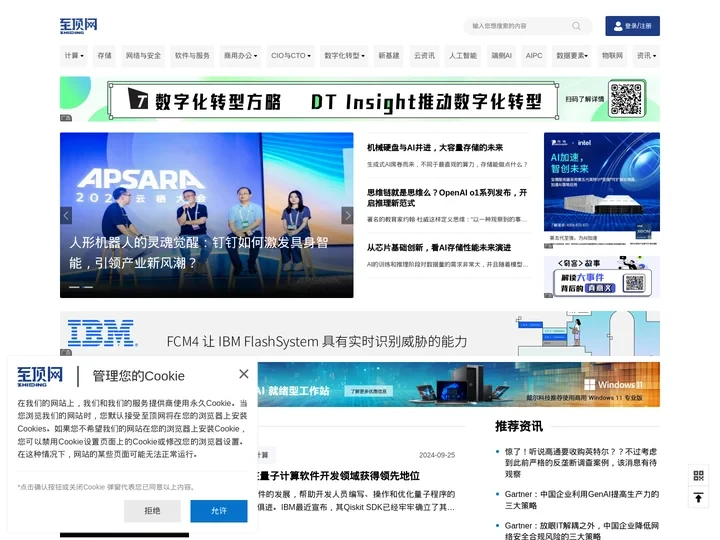
Task: Expand the 商用办公 dropdown menu
Action: point(240,56)
